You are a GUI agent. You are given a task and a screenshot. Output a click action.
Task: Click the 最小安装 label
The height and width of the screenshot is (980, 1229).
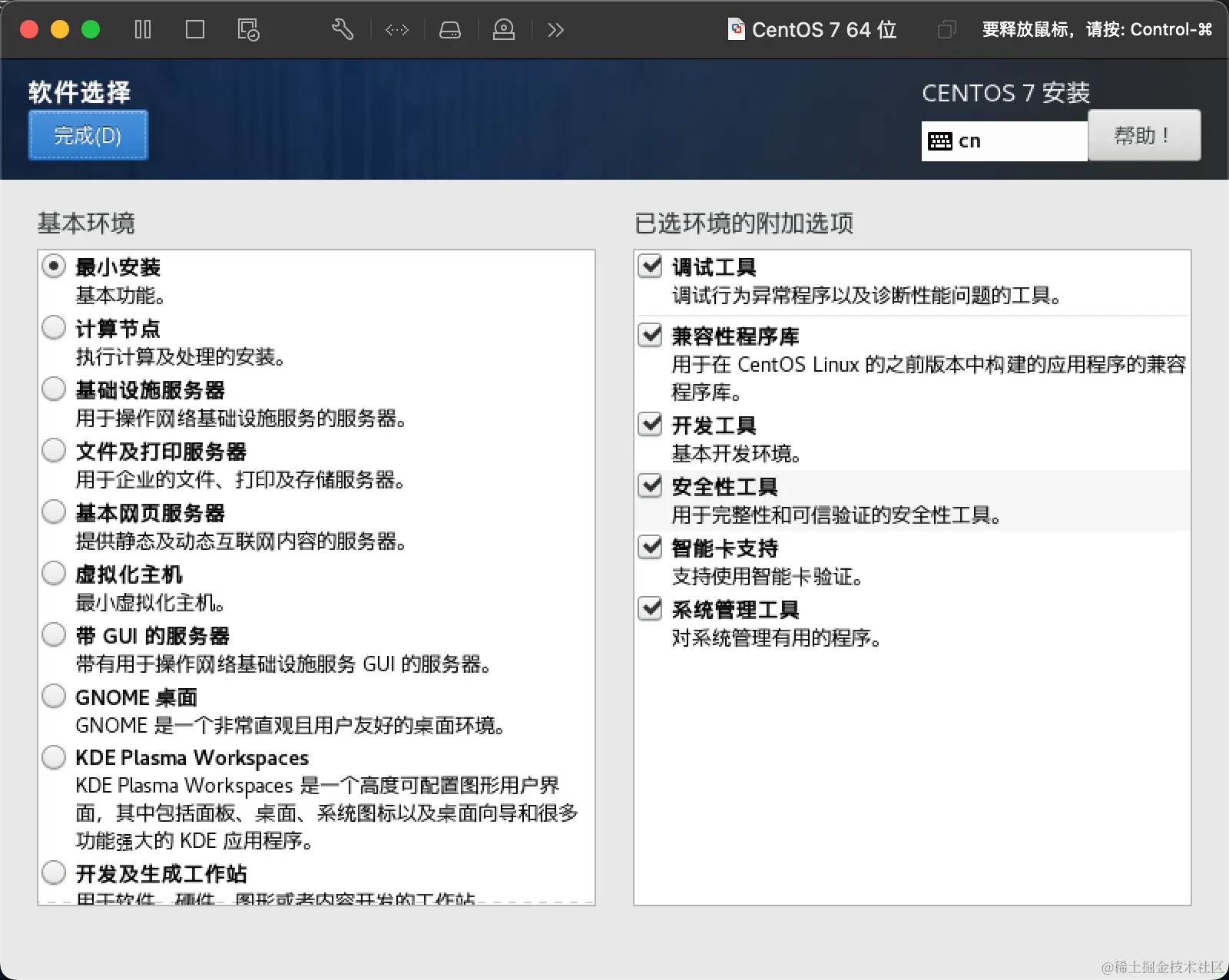point(118,267)
